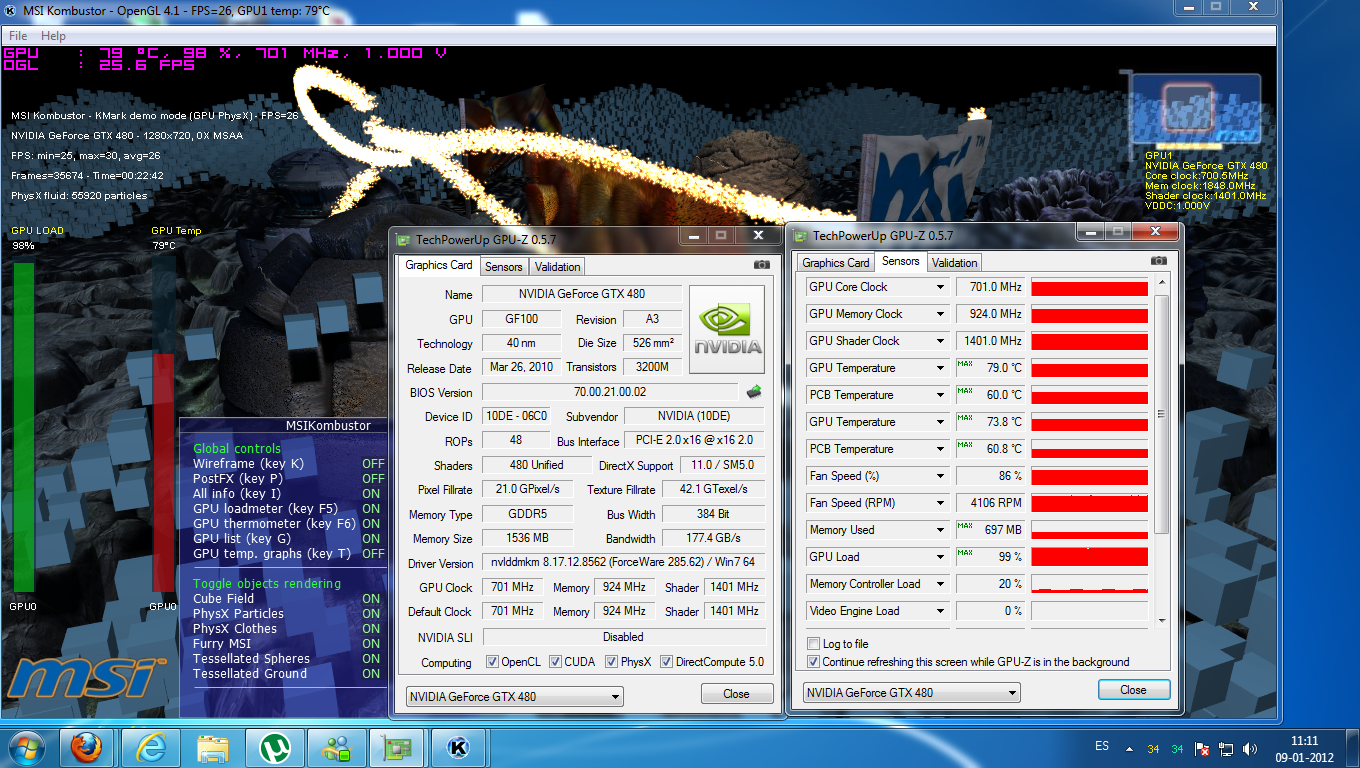The width and height of the screenshot is (1360, 768).
Task: Click the Bandwidth field 177.4 GB/s
Action: click(713, 538)
